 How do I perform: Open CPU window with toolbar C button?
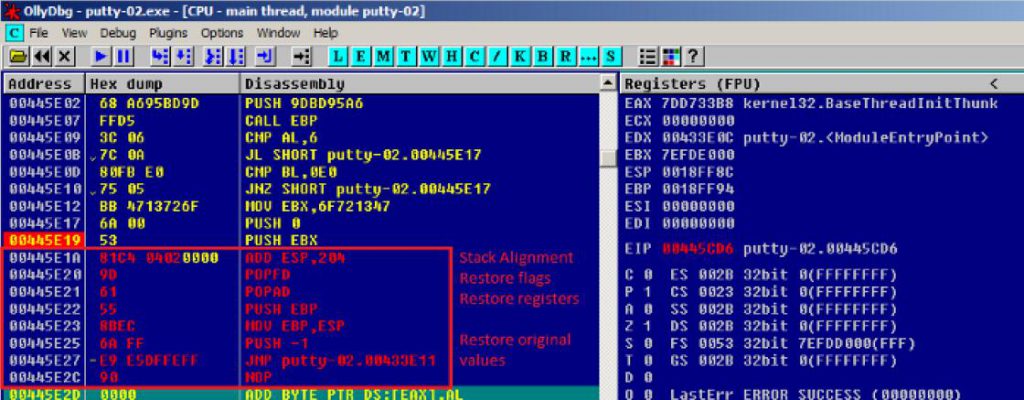(x=473, y=57)
